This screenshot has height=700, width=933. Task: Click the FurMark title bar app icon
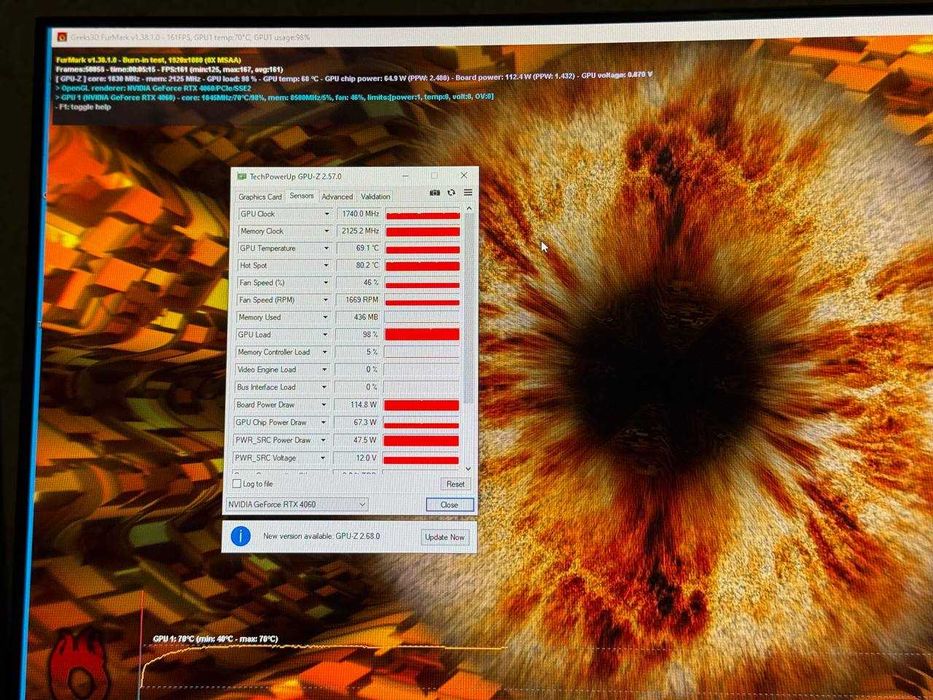62,37
